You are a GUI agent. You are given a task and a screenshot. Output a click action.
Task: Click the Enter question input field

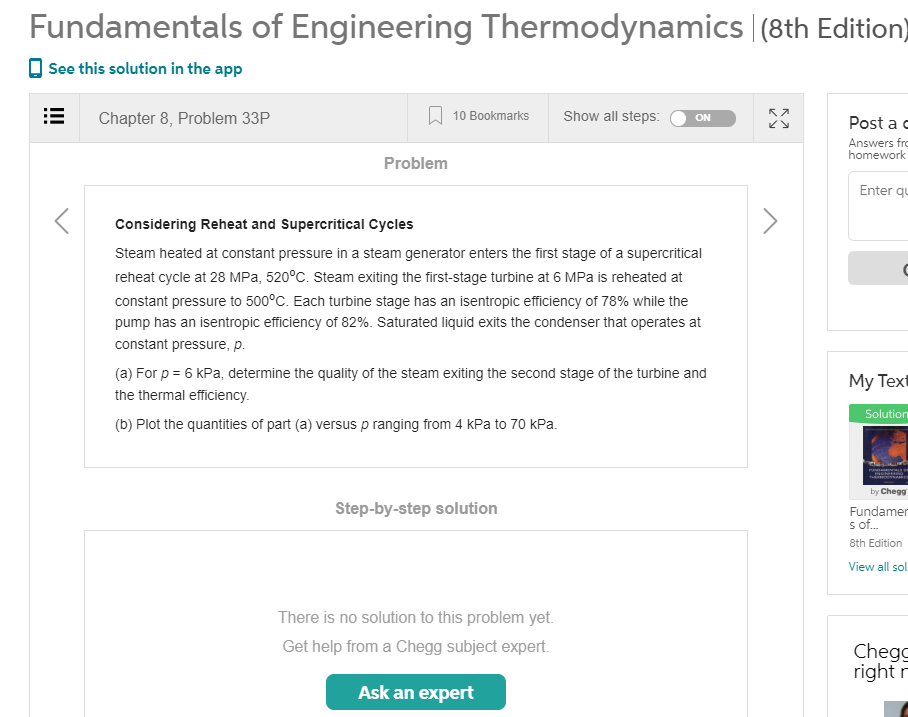(x=880, y=205)
